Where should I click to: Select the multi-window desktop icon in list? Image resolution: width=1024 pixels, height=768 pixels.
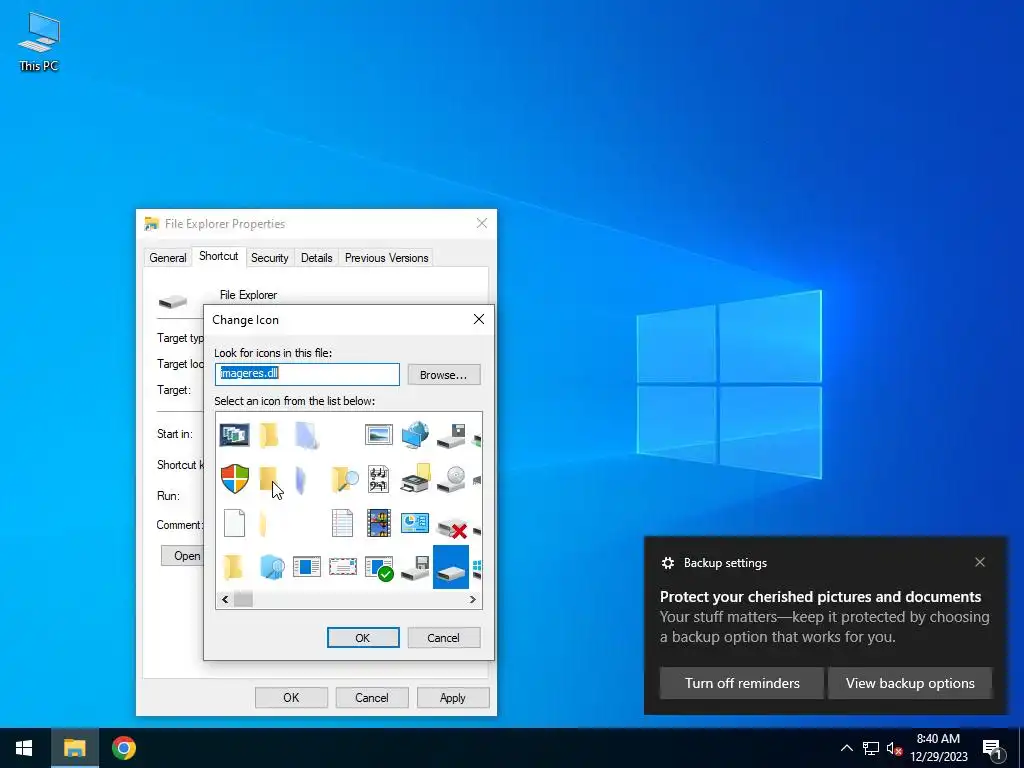point(234,435)
